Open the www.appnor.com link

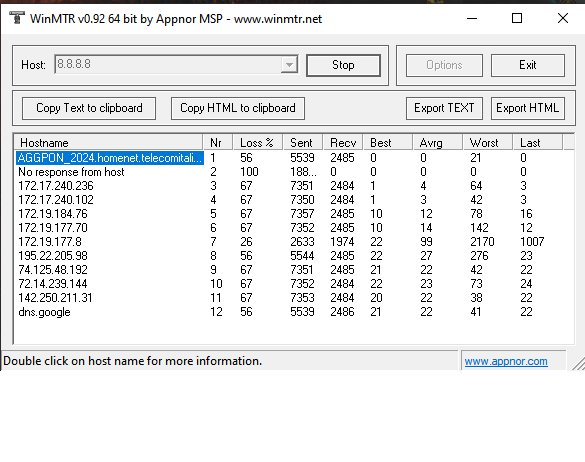(506, 361)
